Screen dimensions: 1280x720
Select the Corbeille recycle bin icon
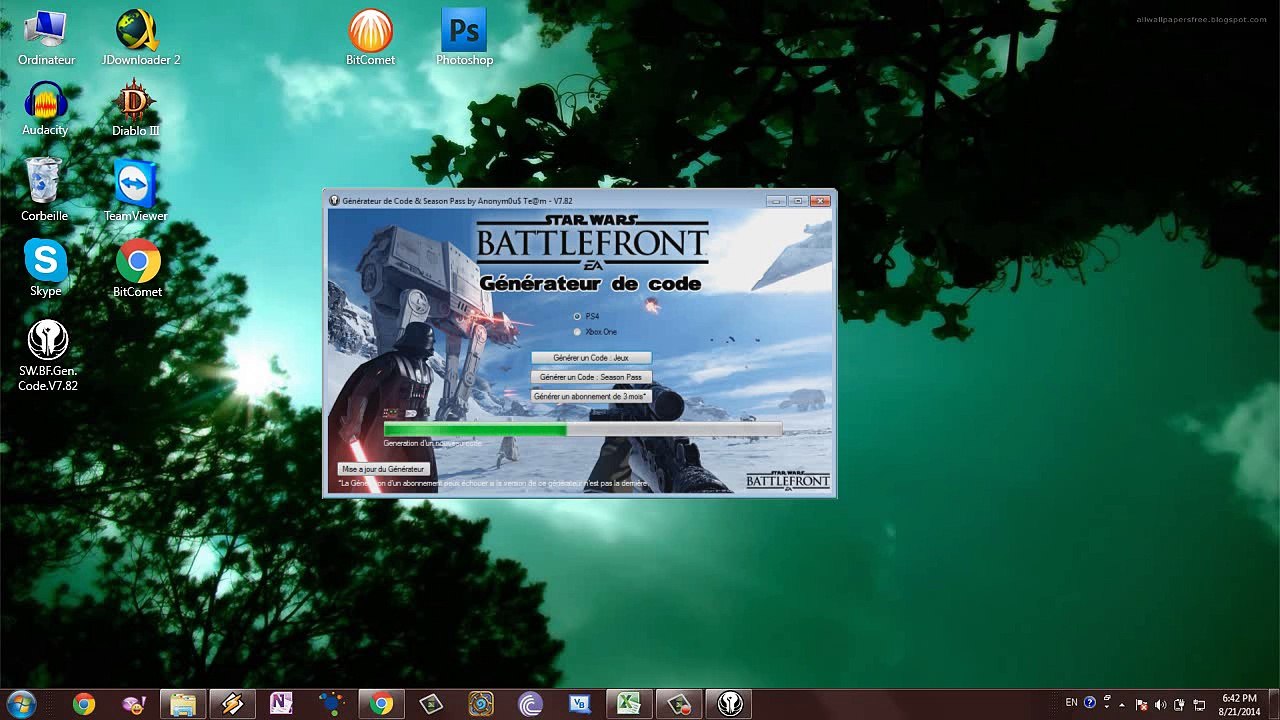point(45,189)
